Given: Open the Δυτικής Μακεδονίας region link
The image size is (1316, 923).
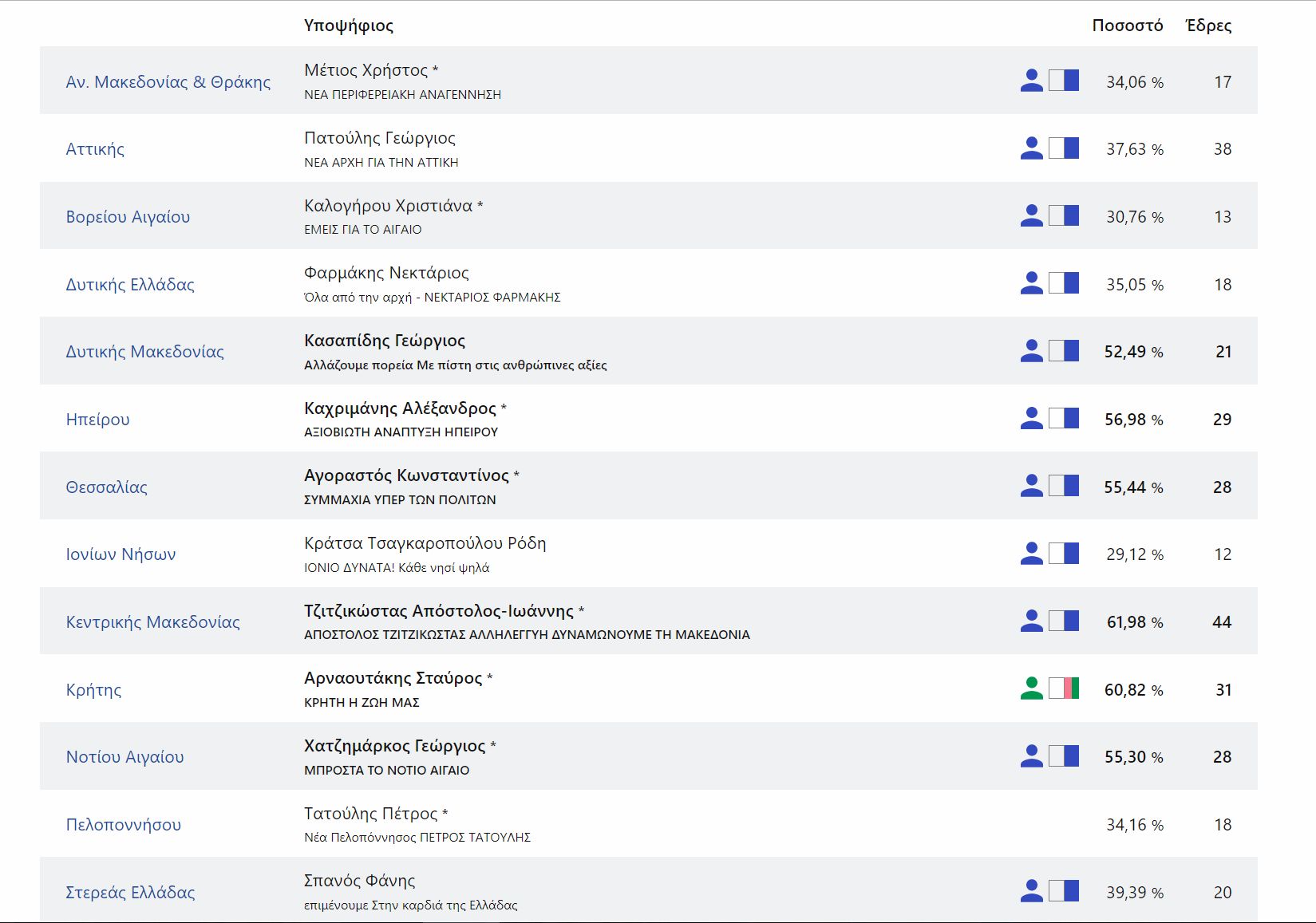Looking at the screenshot, I should (144, 351).
